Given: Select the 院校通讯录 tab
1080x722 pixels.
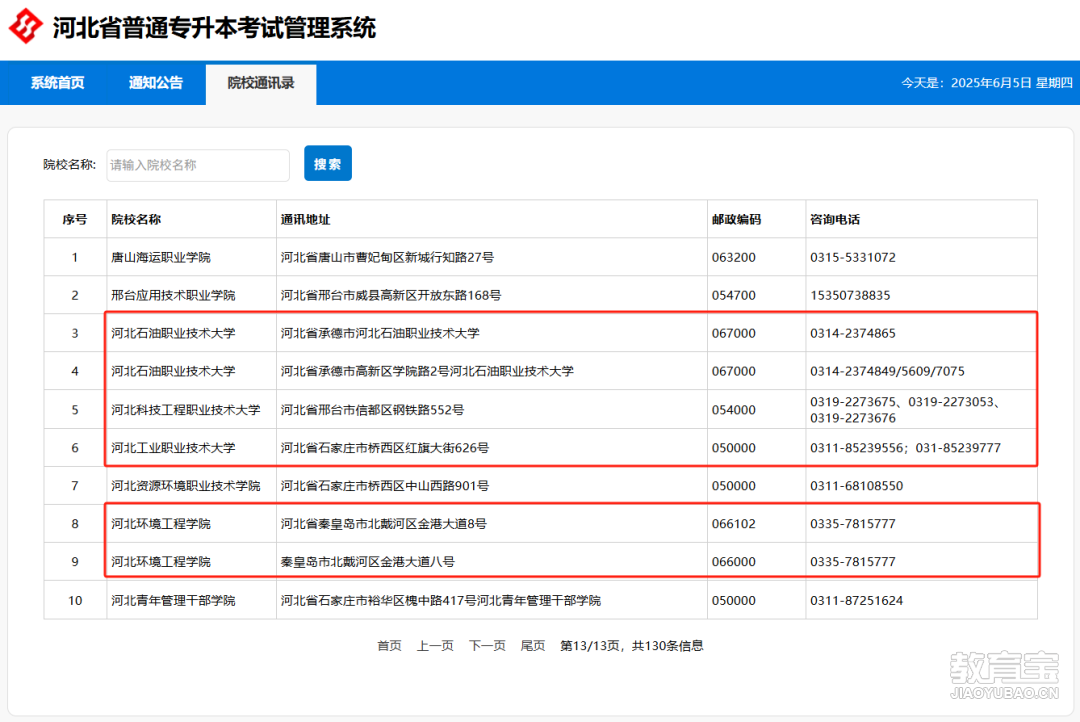Looking at the screenshot, I should pos(261,83).
